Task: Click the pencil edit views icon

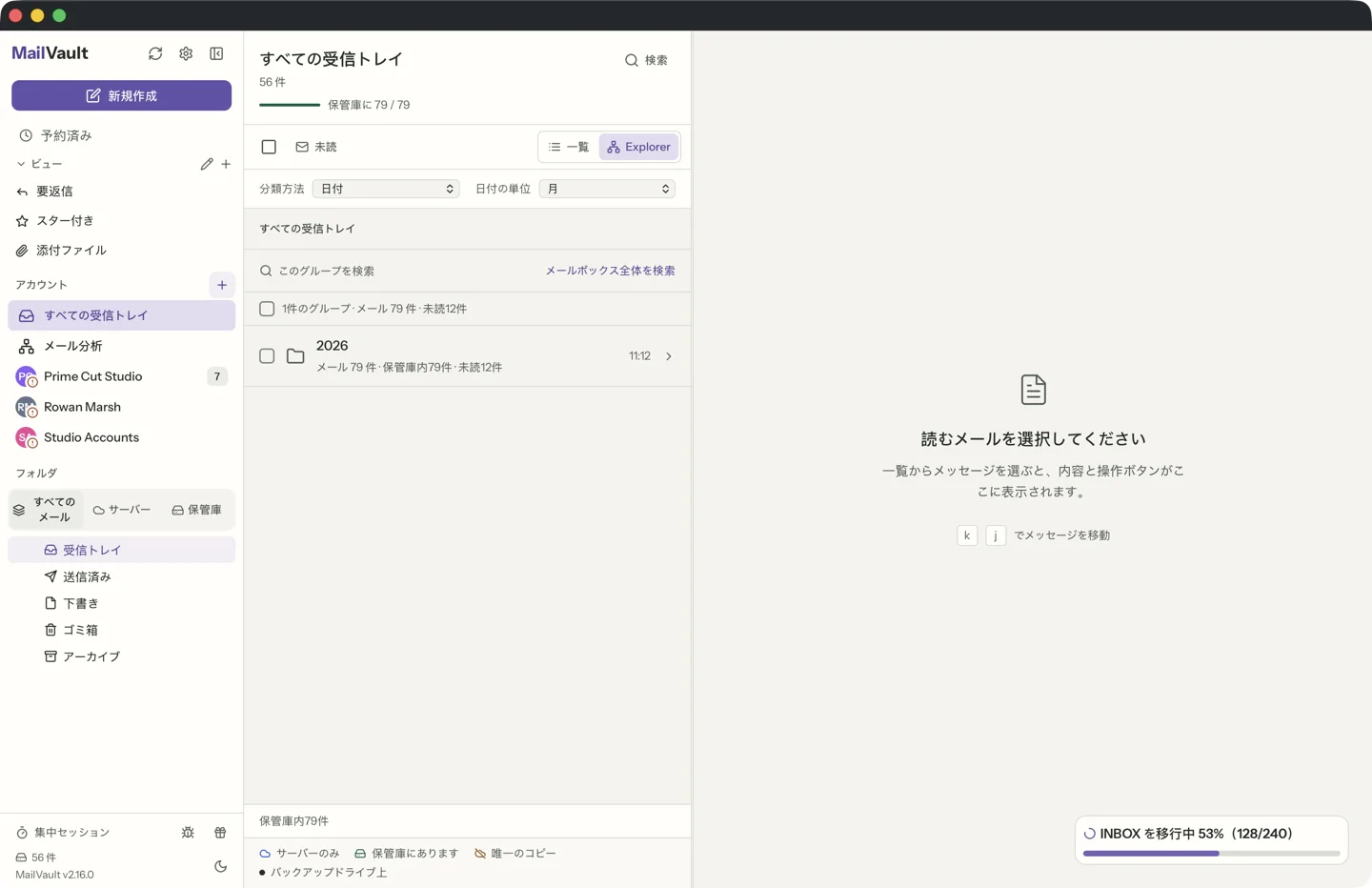Action: pos(207,164)
